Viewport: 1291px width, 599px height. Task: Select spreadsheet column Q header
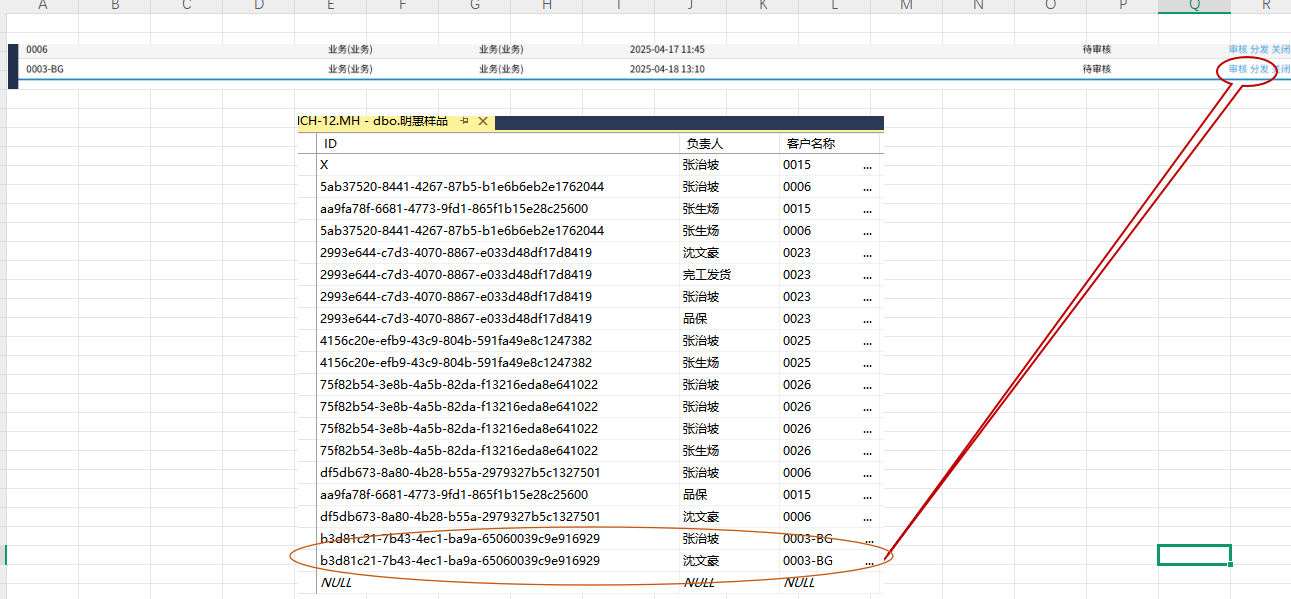coord(1194,6)
